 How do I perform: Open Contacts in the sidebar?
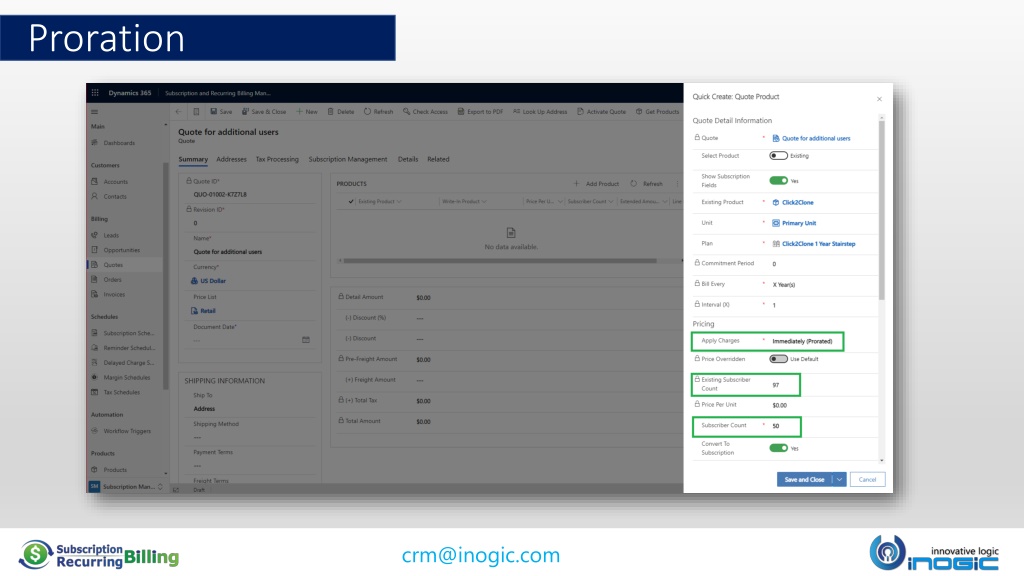click(115, 197)
